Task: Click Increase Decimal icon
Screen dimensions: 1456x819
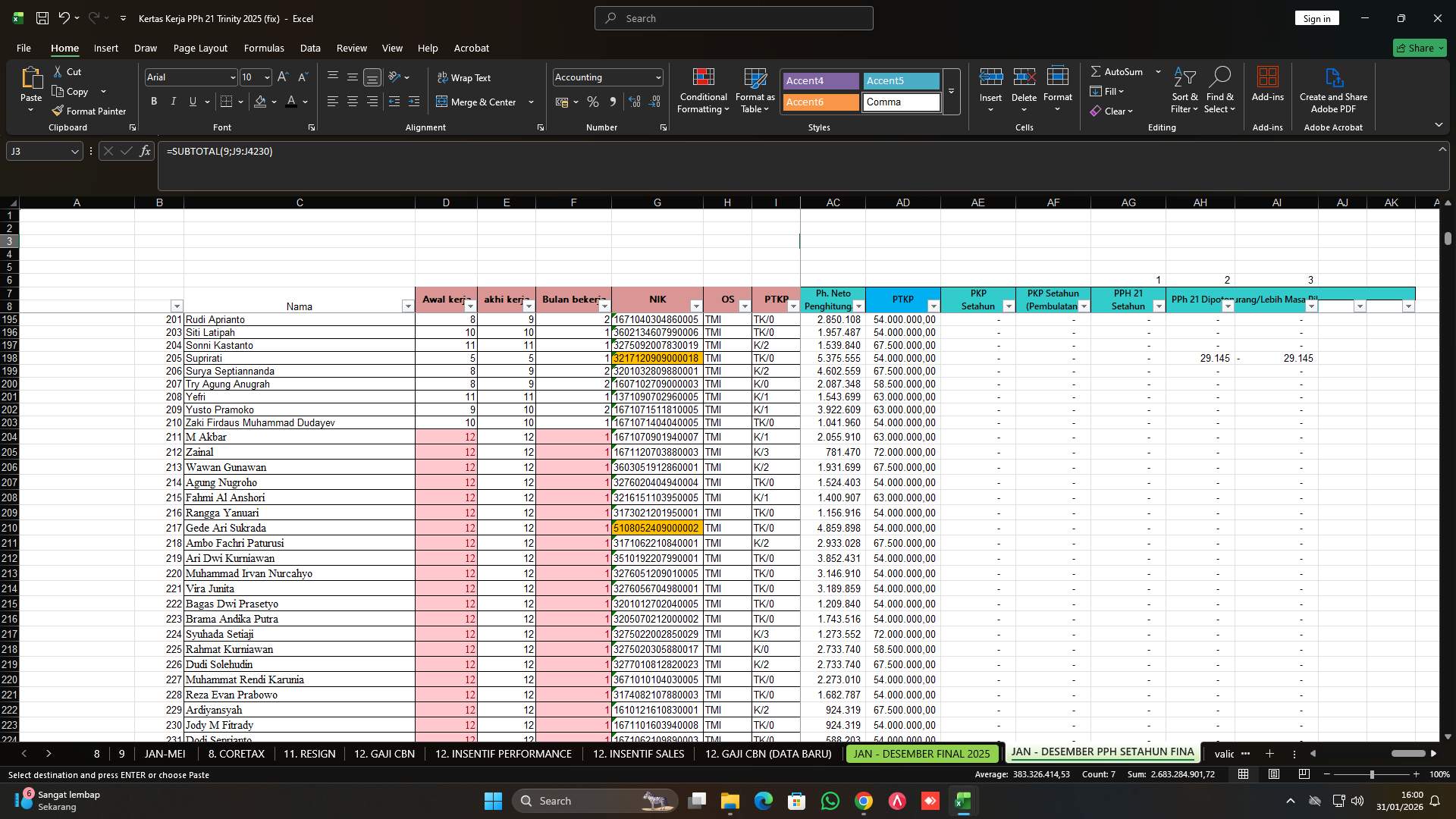Action: pyautogui.click(x=635, y=101)
